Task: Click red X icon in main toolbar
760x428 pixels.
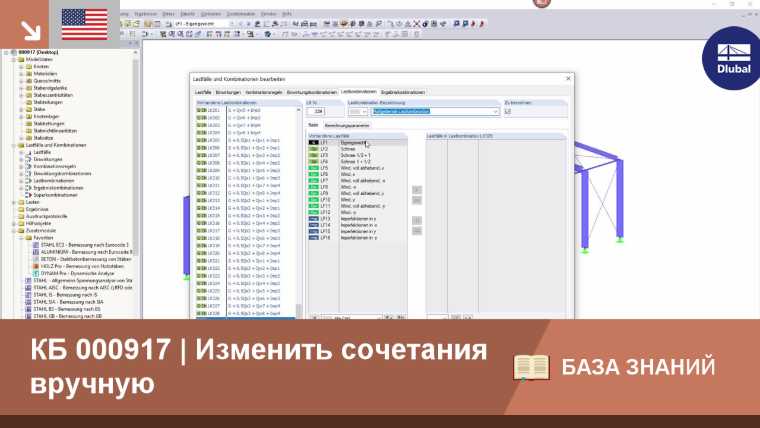Action: pos(416,24)
